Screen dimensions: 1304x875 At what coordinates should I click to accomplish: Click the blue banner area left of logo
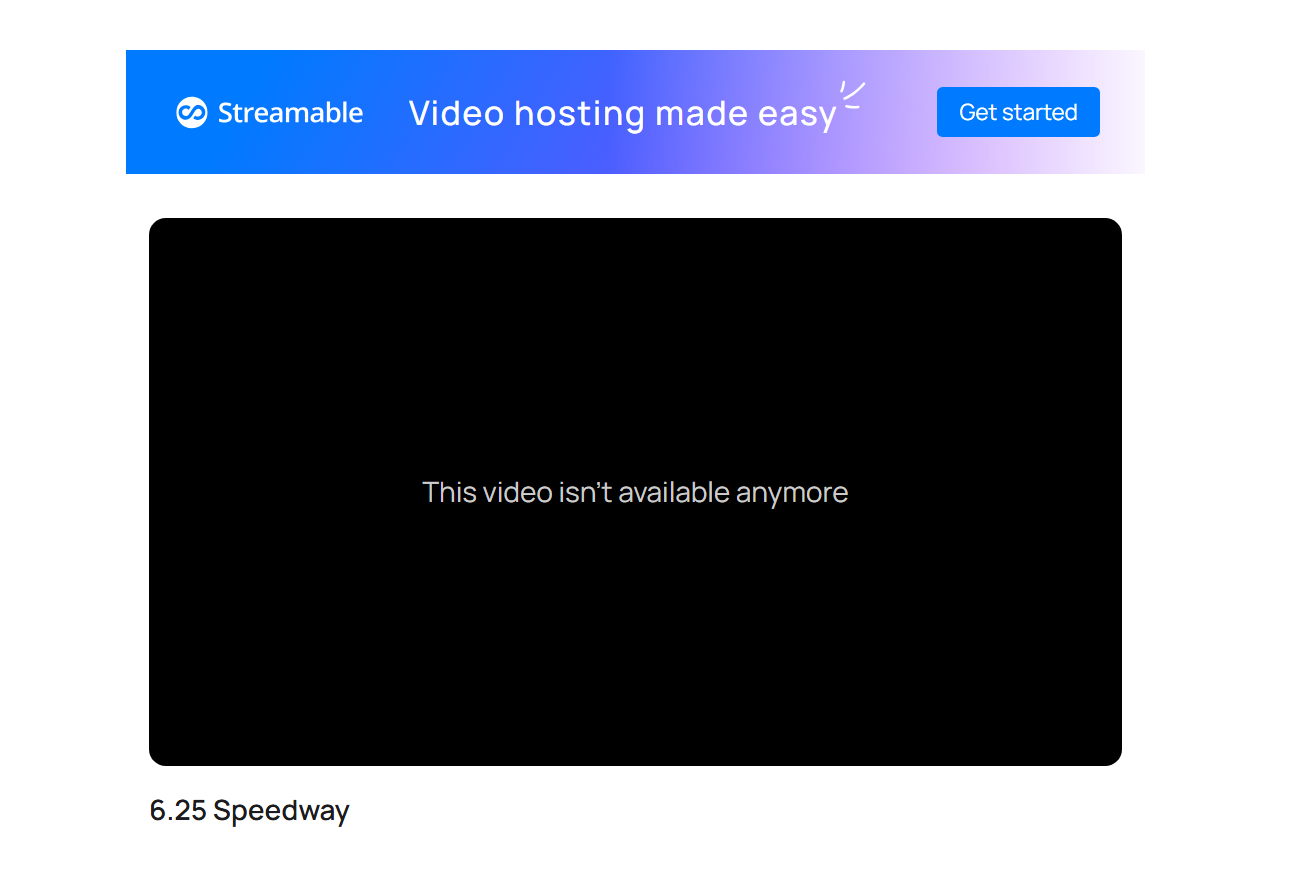coord(150,112)
